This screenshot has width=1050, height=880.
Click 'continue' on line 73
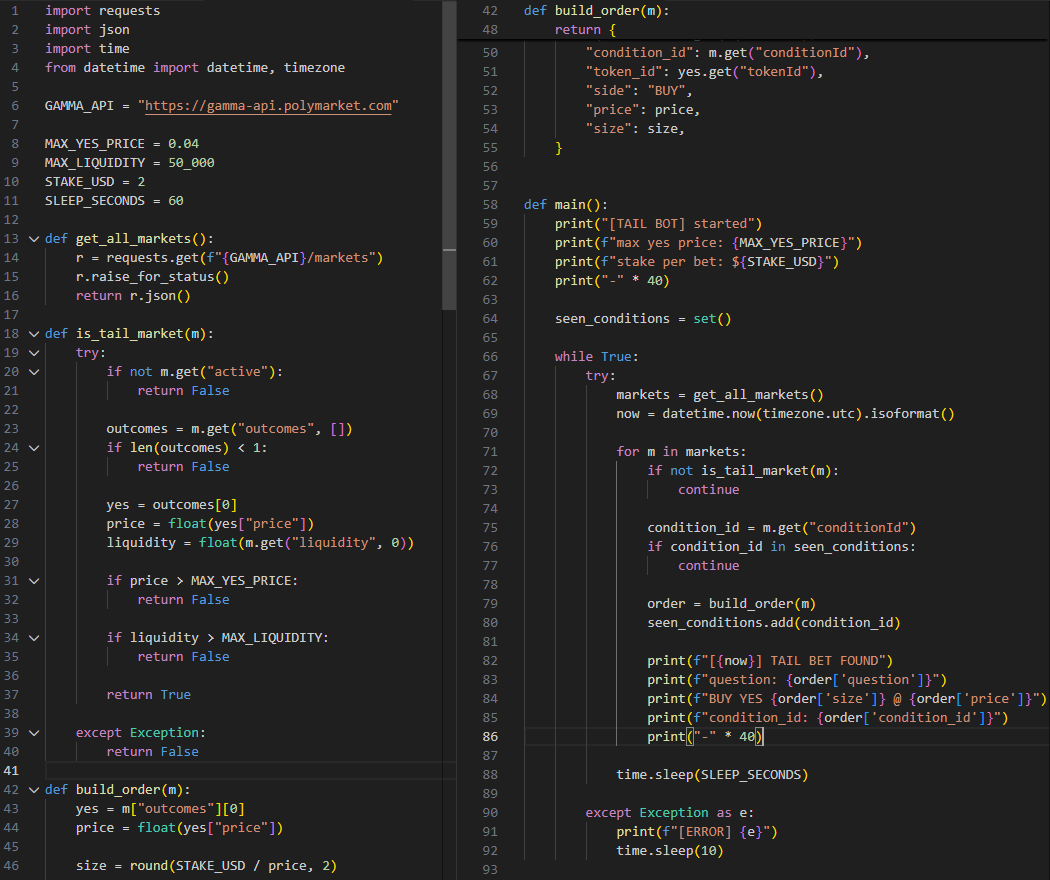(708, 490)
